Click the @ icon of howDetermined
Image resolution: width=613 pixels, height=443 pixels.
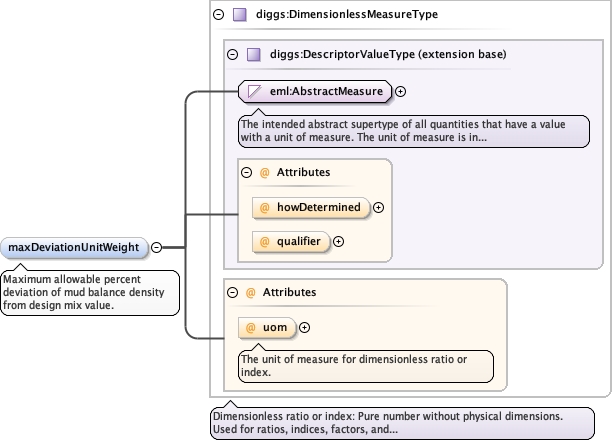click(x=265, y=208)
